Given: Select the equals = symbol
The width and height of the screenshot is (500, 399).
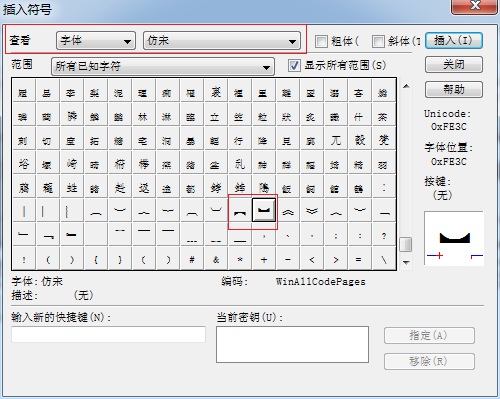Looking at the screenshot, I should pyautogui.click(x=360, y=259).
